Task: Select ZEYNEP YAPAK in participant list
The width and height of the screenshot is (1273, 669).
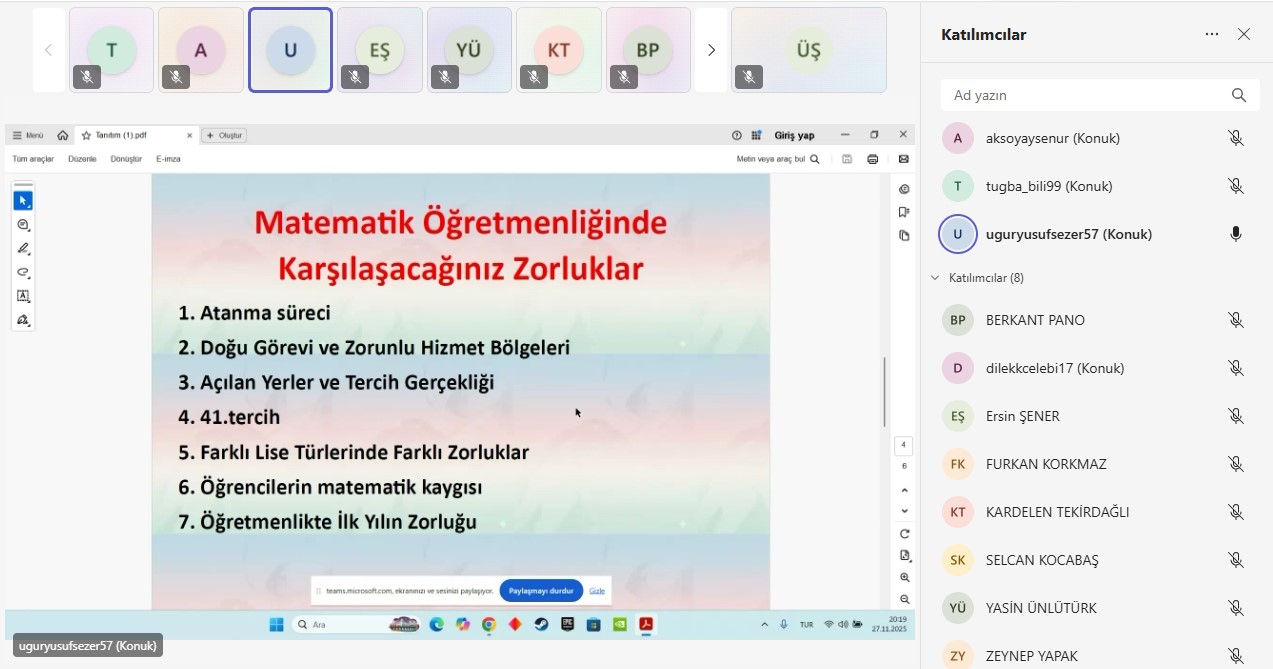Action: coord(1031,656)
